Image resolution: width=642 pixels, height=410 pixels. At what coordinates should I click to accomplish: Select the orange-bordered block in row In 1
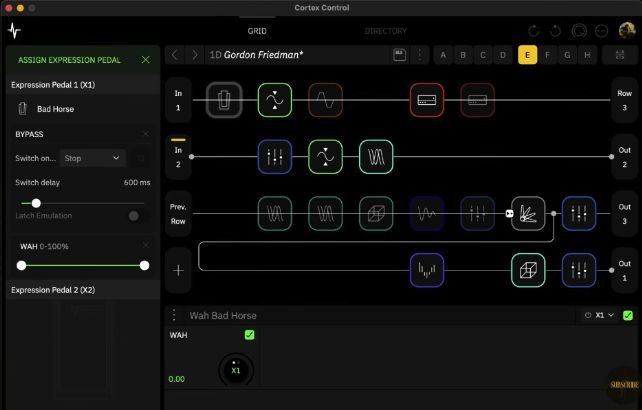coord(326,100)
